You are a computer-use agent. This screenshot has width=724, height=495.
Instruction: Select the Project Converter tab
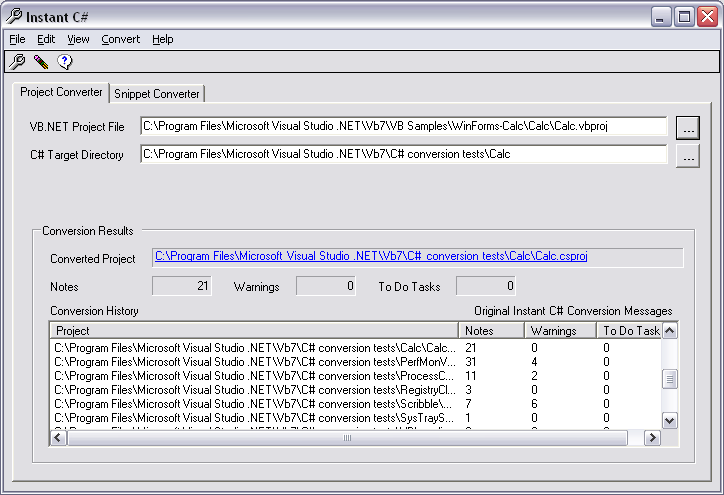(61, 92)
